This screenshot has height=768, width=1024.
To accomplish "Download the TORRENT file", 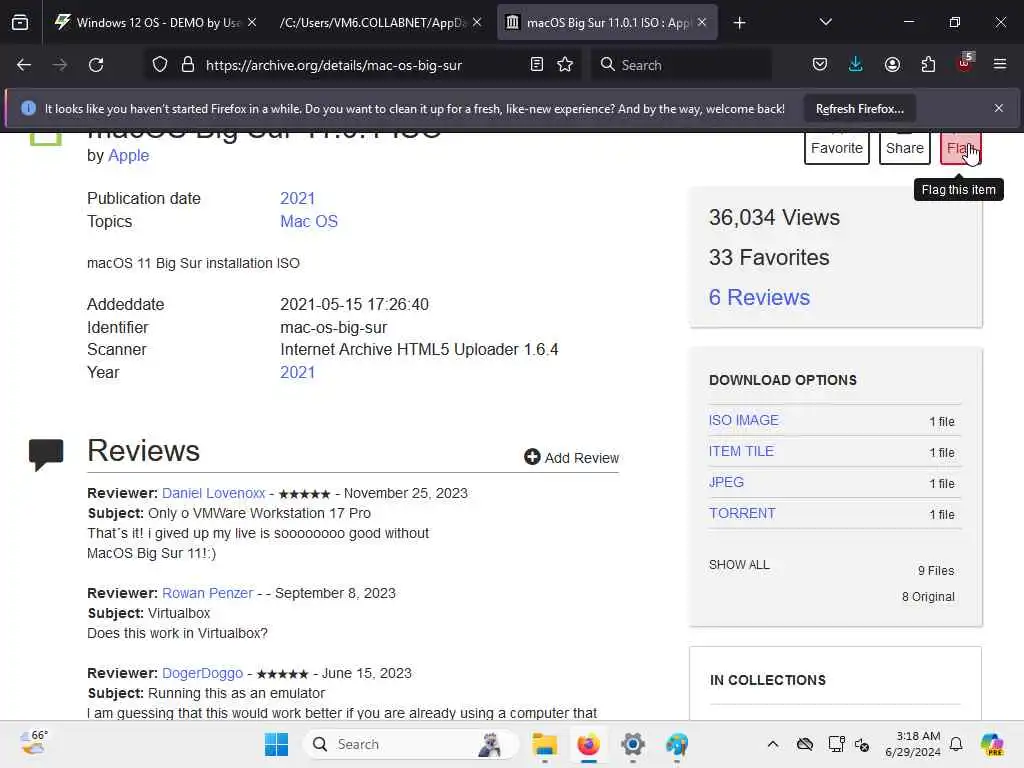I will coord(742,513).
